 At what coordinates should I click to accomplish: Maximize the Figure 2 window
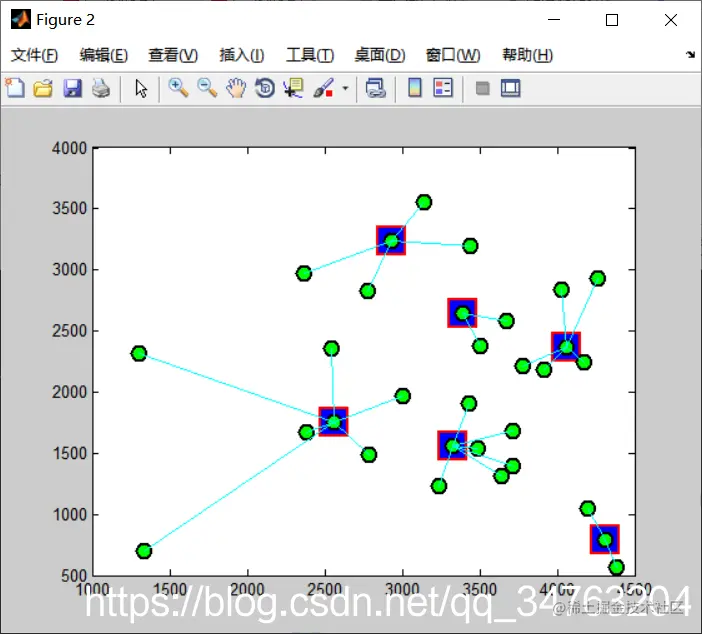[612, 20]
